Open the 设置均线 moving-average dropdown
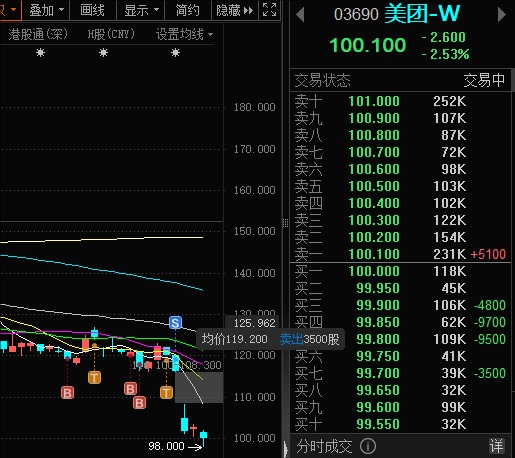 pyautogui.click(x=184, y=34)
